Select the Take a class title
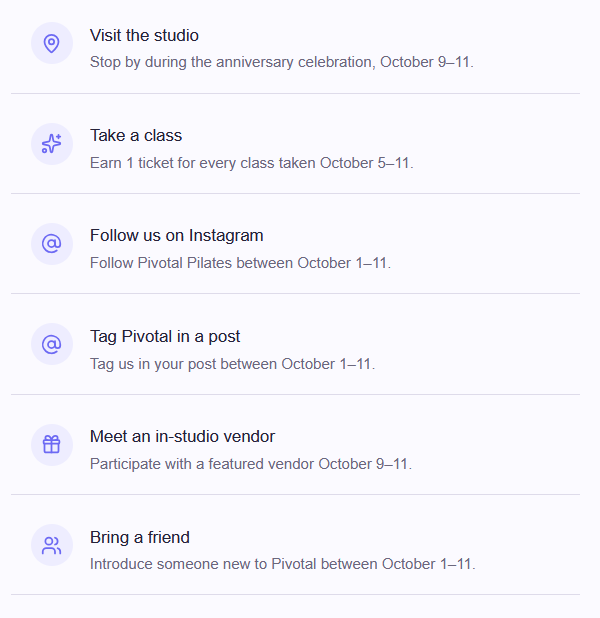Screen dimensions: 600x618 click(x=136, y=136)
